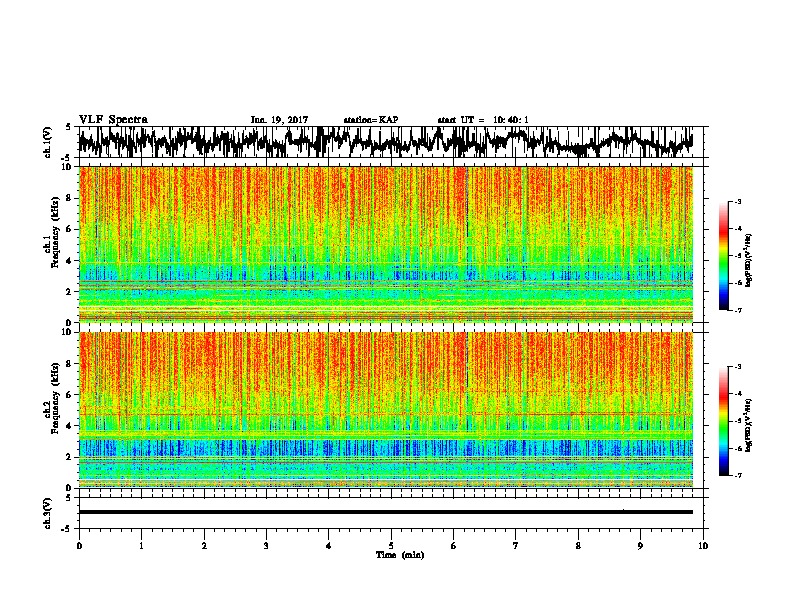The height and width of the screenshot is (612, 792).
Task: Click time axis tick label "7"
Action: pyautogui.click(x=516, y=546)
